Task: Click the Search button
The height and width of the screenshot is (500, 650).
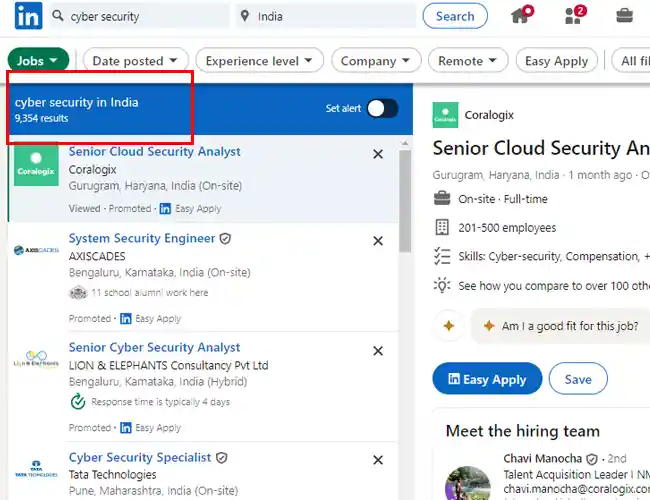Action: tap(455, 16)
